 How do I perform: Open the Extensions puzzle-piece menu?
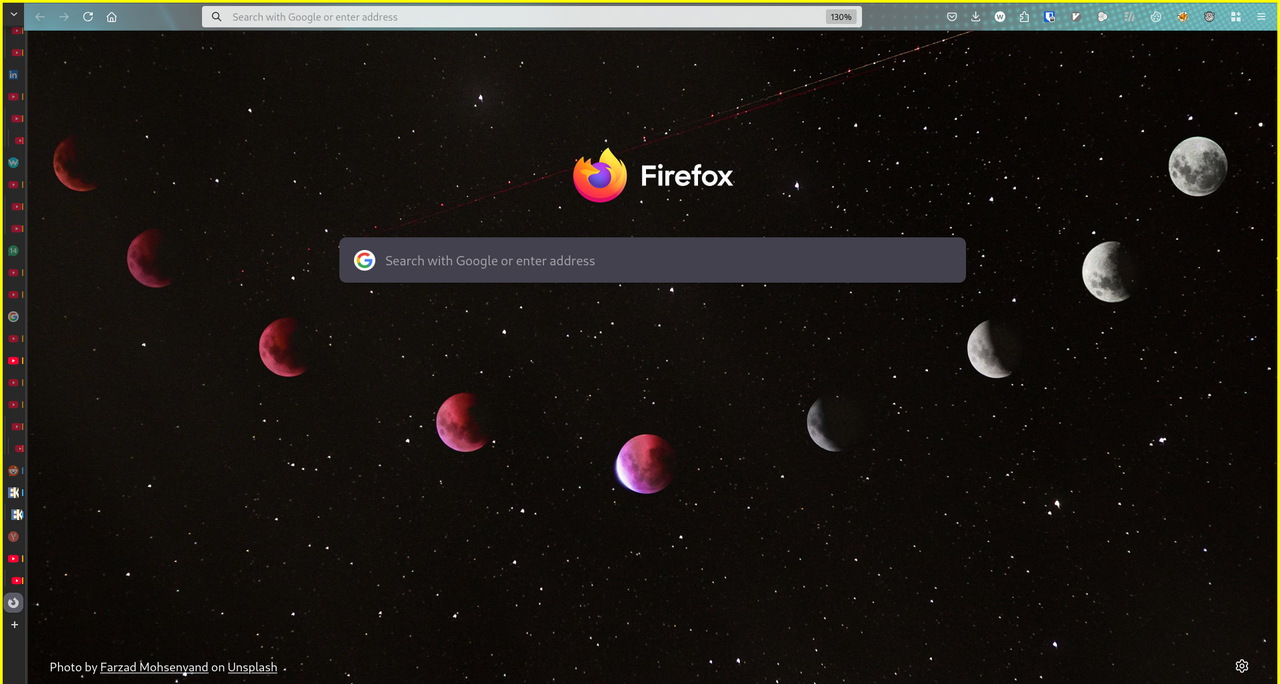pyautogui.click(x=1025, y=17)
